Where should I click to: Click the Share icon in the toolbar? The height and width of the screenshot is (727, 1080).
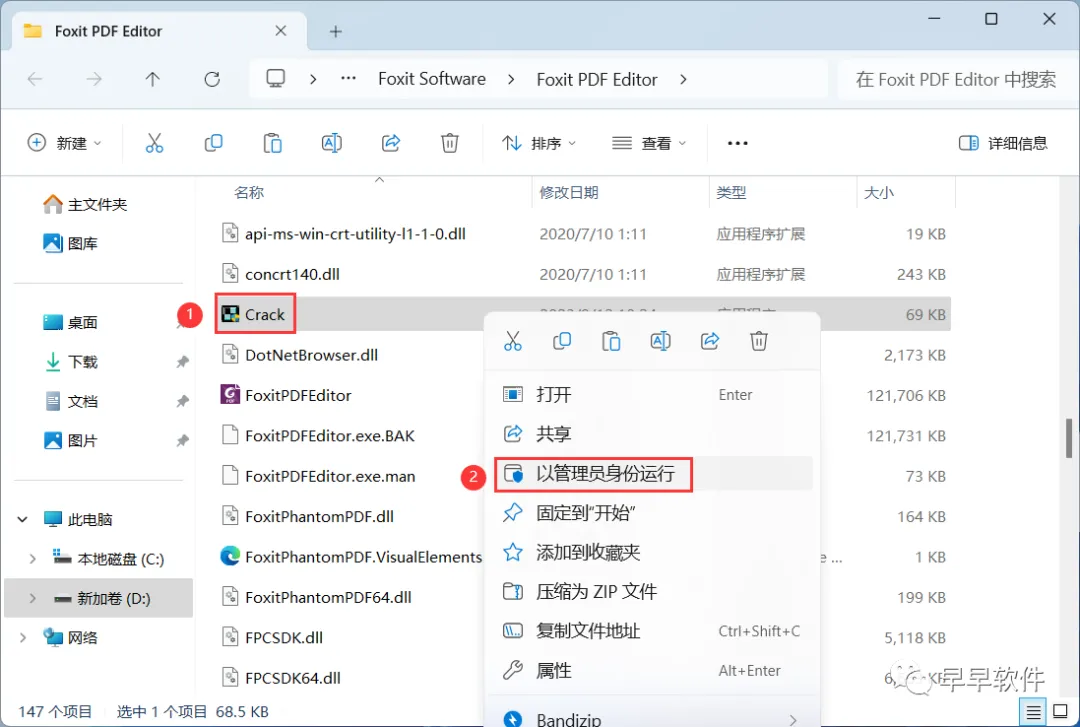[391, 143]
